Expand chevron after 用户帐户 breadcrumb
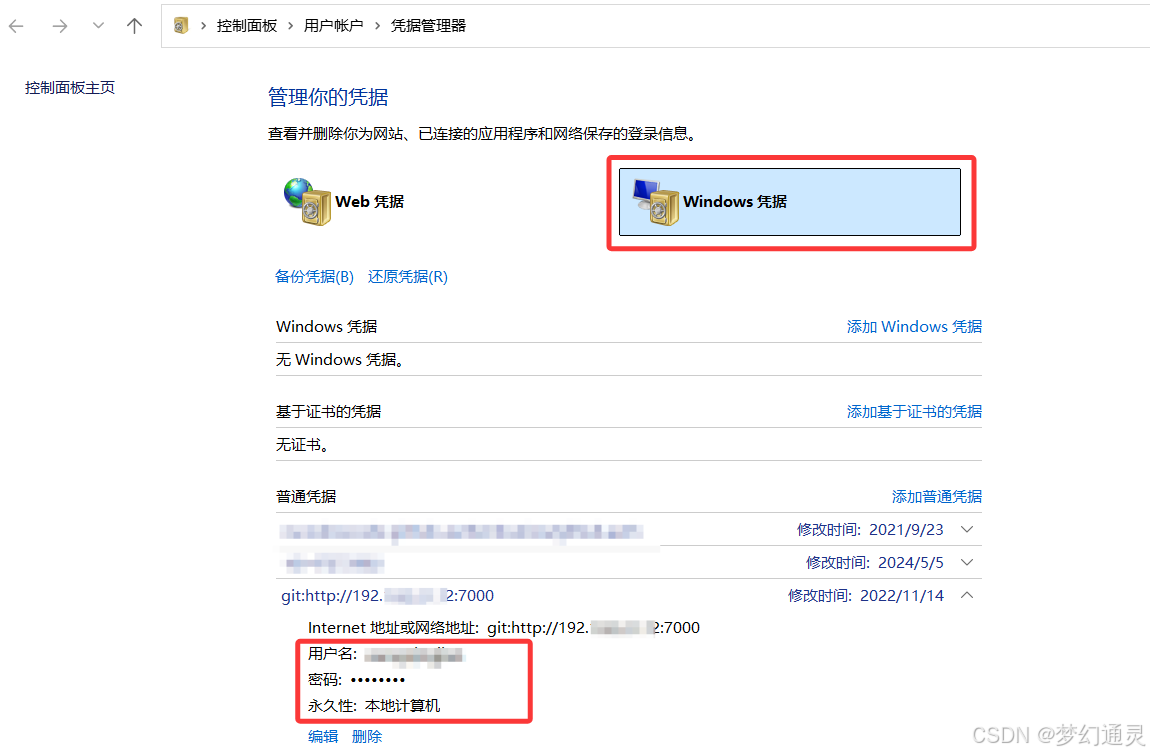The width and height of the screenshot is (1150, 755). (x=377, y=26)
